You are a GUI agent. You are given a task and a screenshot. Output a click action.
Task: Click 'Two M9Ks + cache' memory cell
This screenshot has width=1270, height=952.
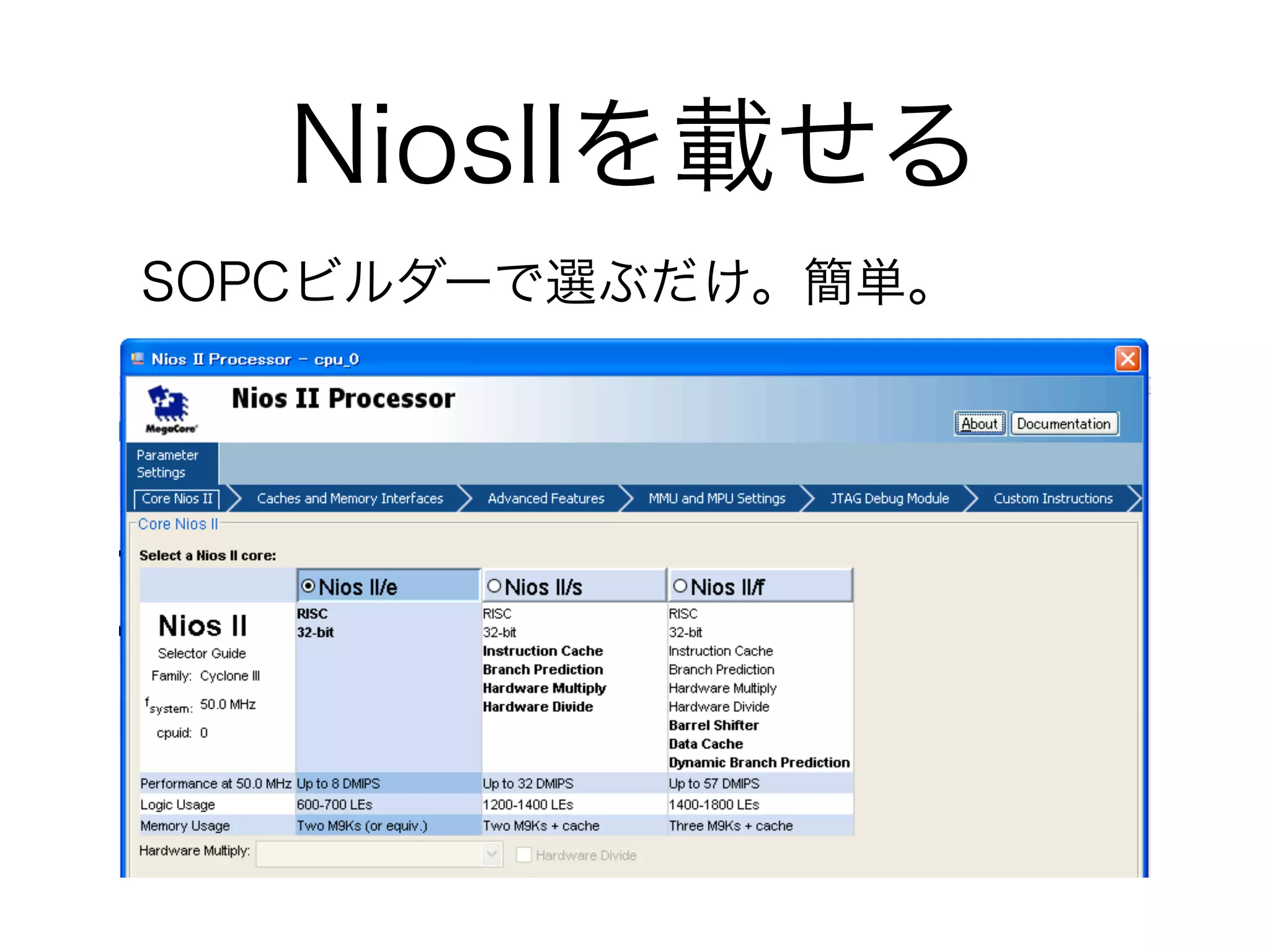[574, 826]
